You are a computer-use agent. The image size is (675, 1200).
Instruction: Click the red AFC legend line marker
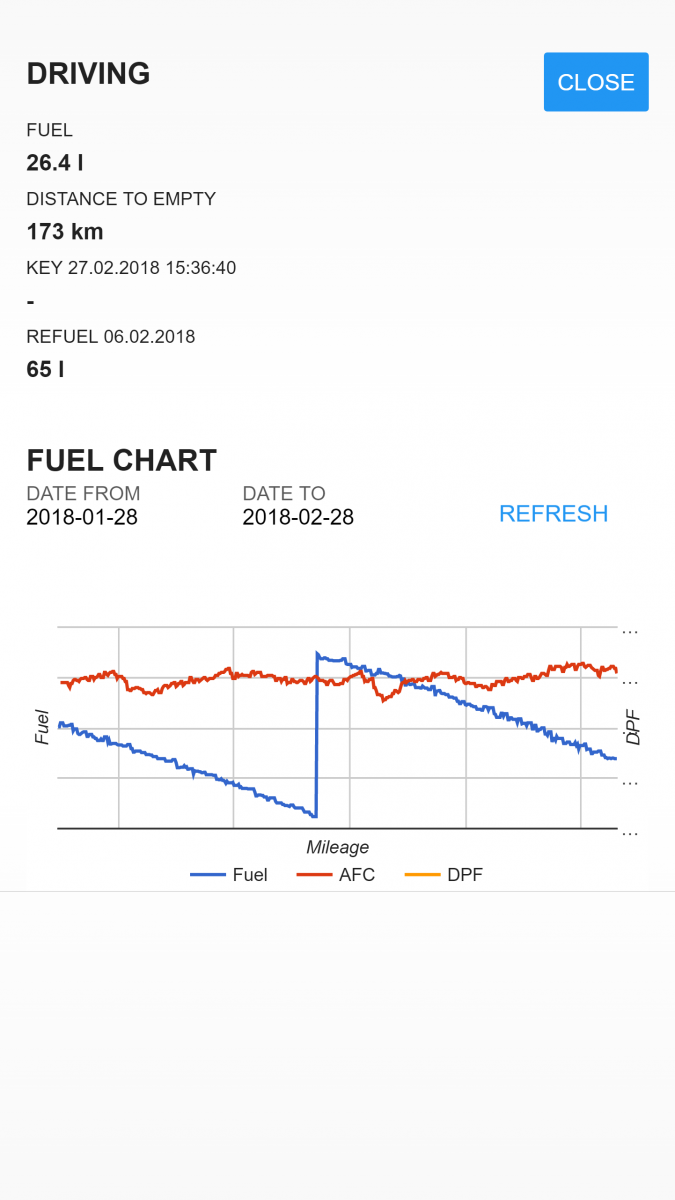pyautogui.click(x=315, y=875)
